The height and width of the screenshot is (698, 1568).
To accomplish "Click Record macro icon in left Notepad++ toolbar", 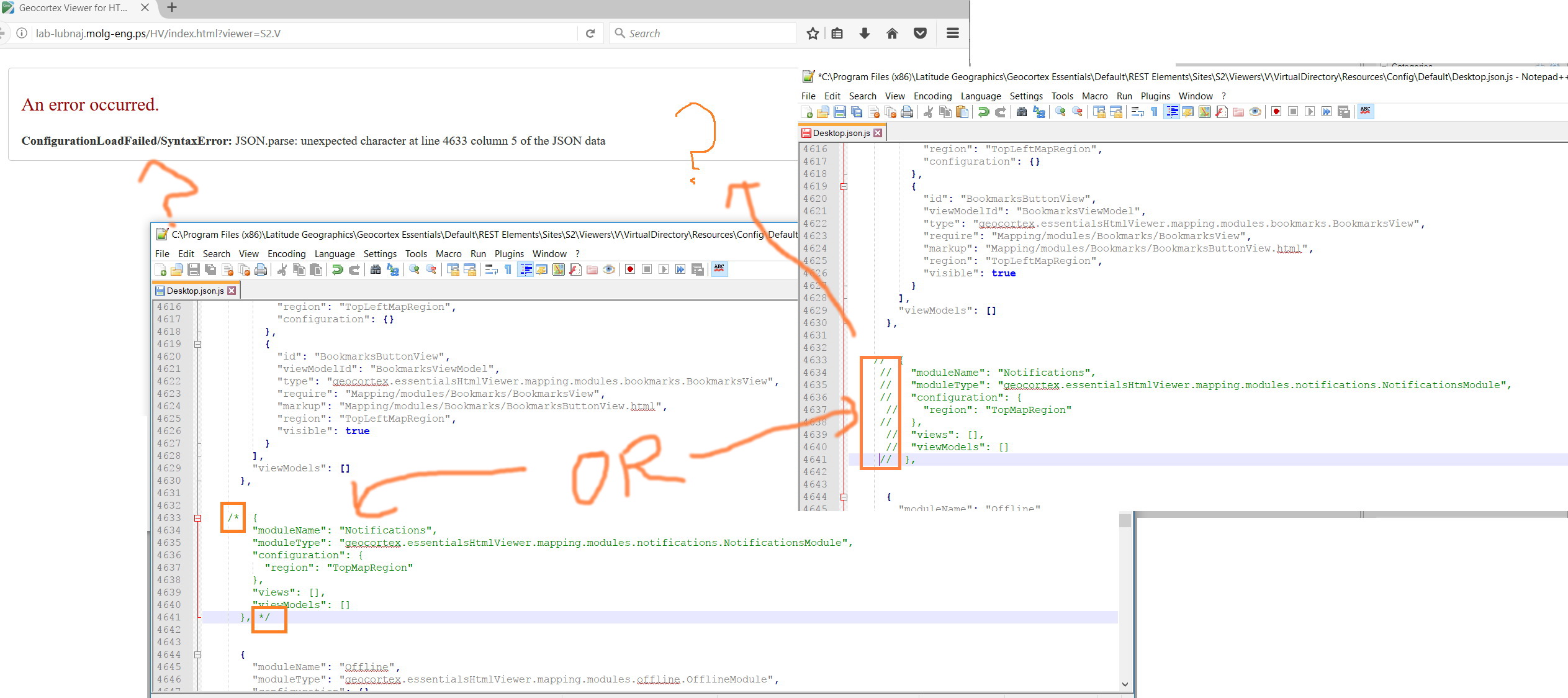I will tap(630, 270).
